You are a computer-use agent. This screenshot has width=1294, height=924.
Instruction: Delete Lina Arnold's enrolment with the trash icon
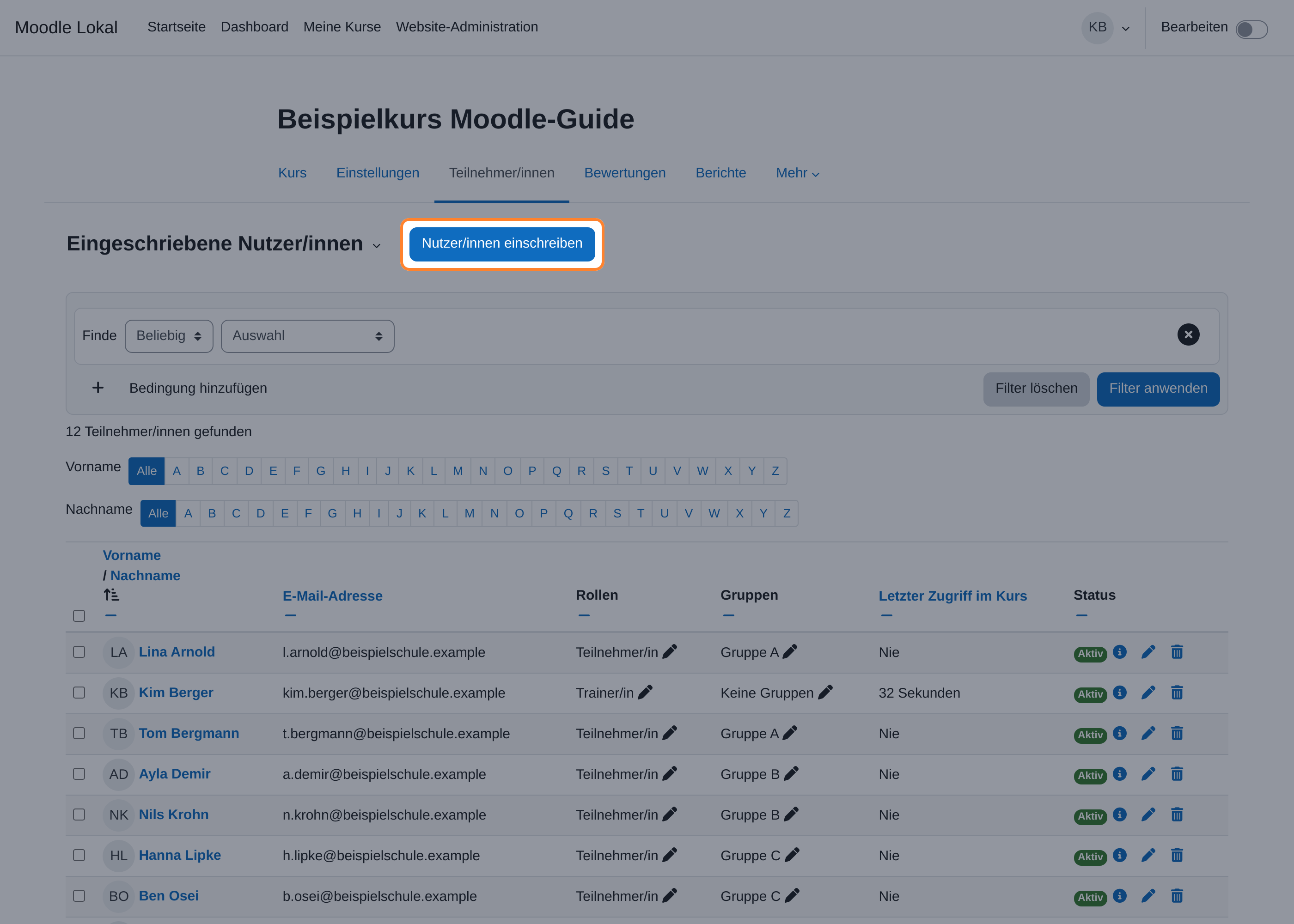(1177, 652)
